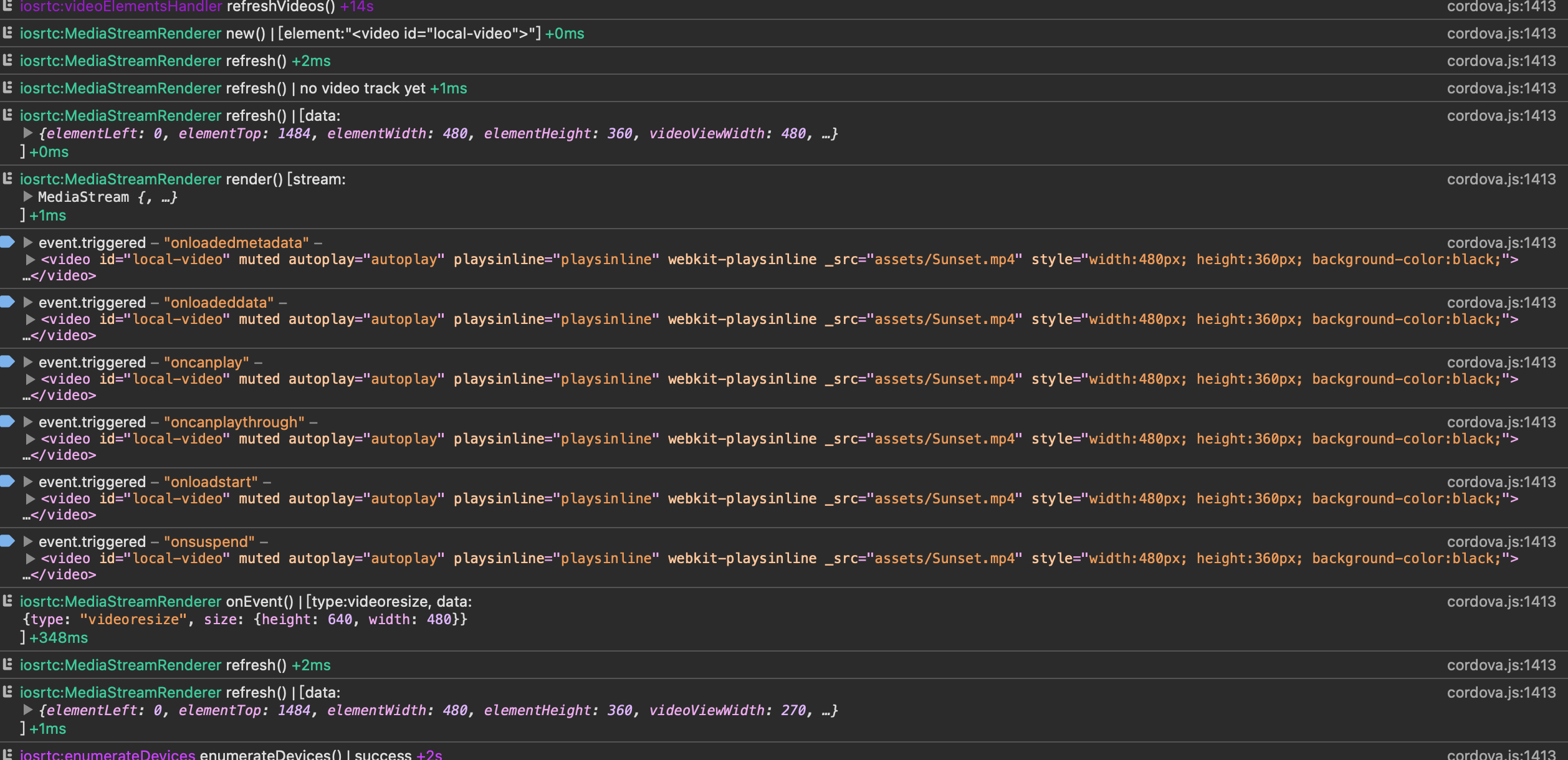Select the +348ms timing text
This screenshot has width=1568, height=760.
coord(59,637)
